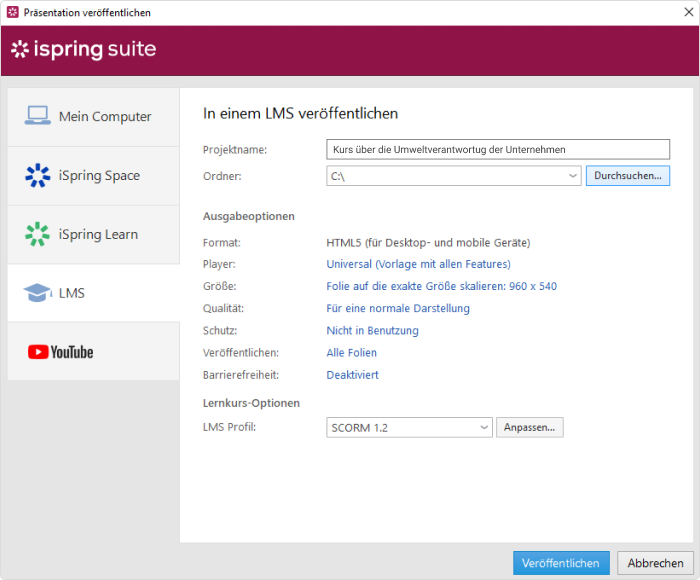Open protection link 'Nicht in Benutzung'

pos(372,330)
